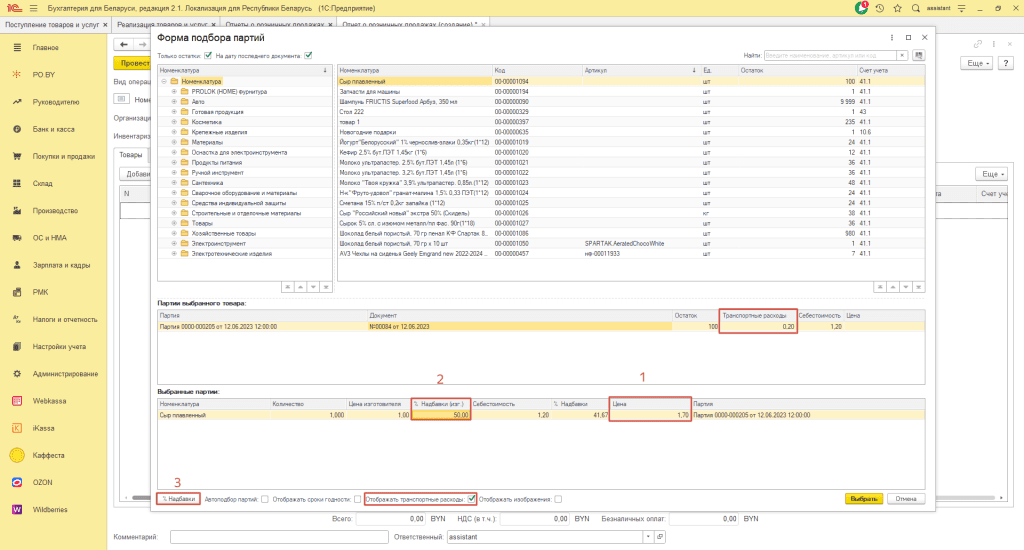Select Шоколад белый пористый SPARTAK row
Image resolution: width=1024 pixels, height=550 pixels.
(631, 244)
